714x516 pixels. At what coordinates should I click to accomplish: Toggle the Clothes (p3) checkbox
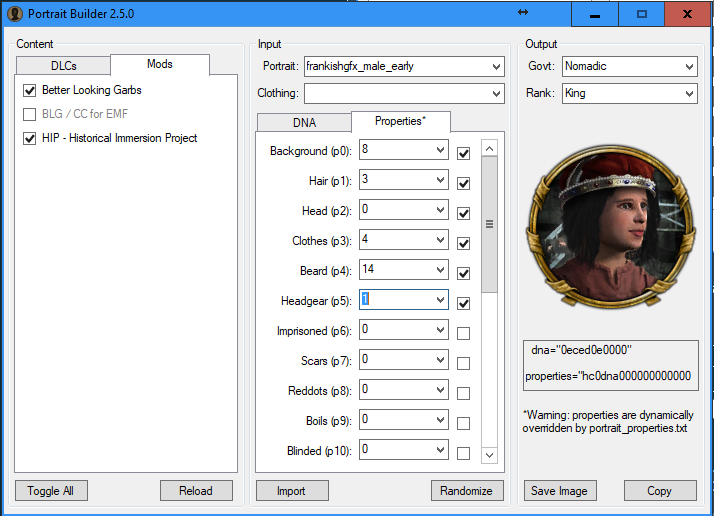pos(464,244)
